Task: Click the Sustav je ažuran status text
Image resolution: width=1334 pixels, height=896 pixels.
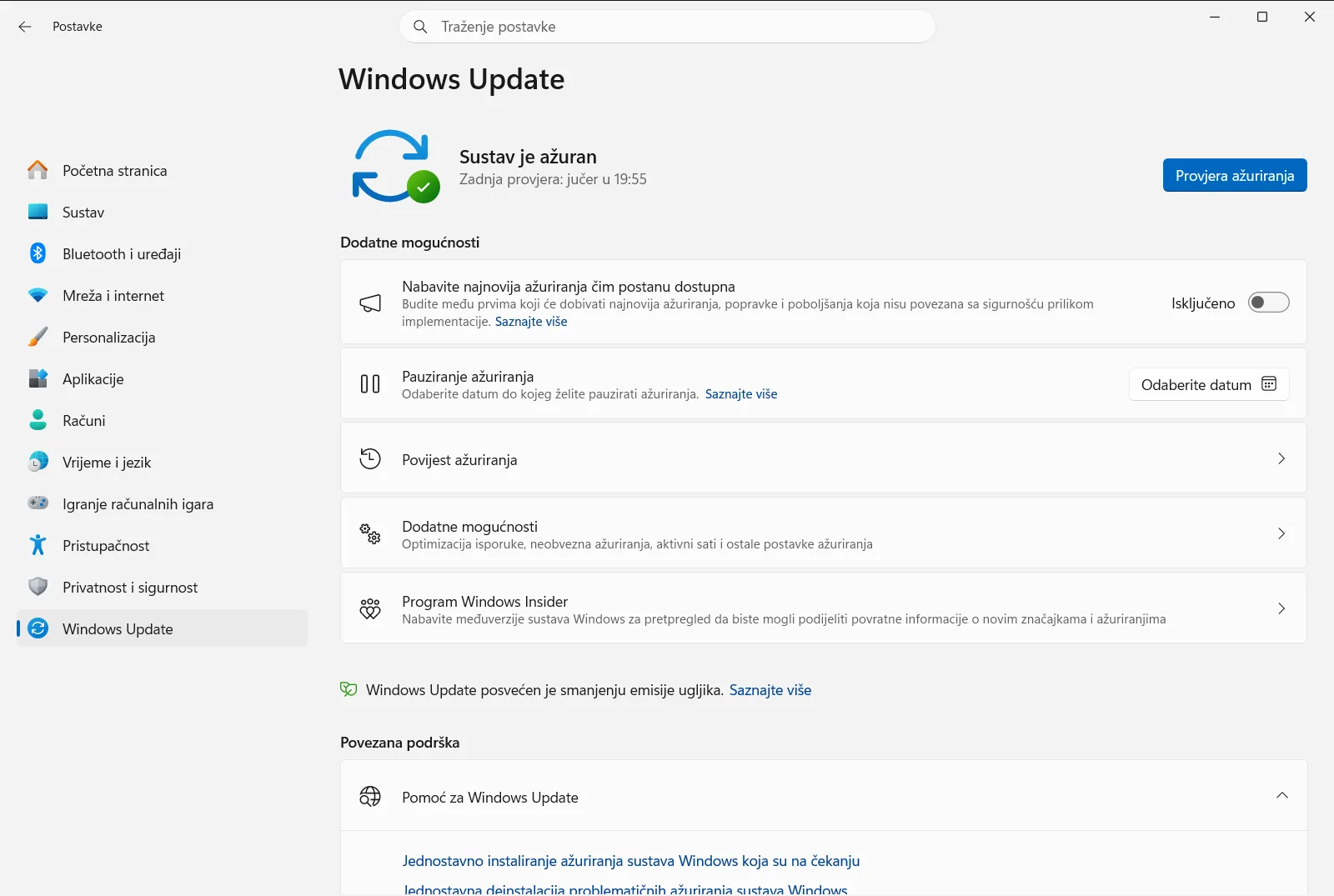Action: point(528,157)
